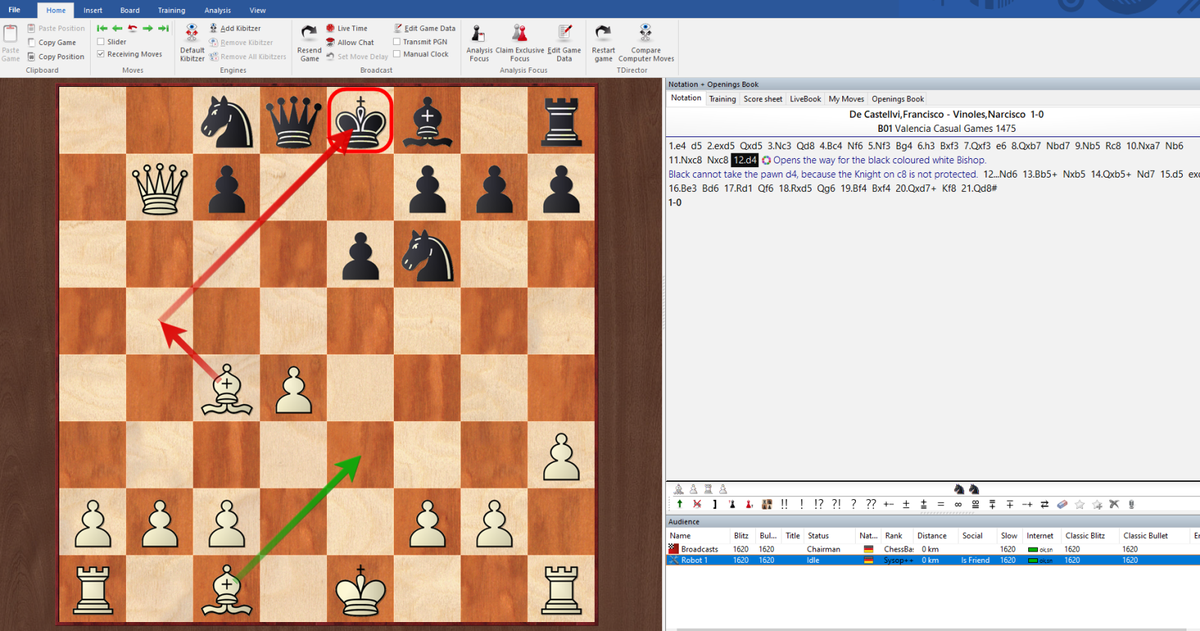Open the File menu
This screenshot has height=631, width=1200.
(15, 10)
